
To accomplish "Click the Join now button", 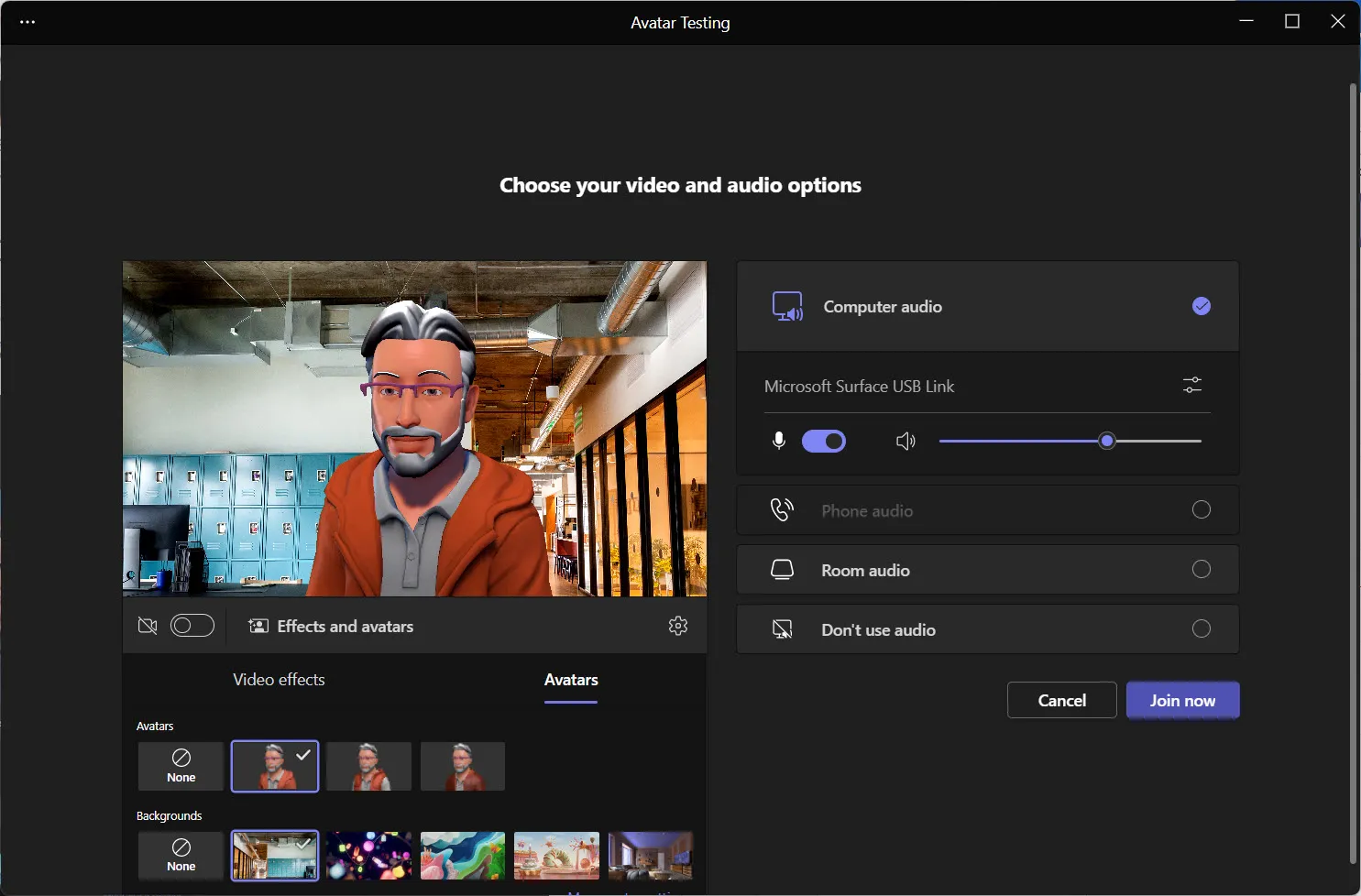I will click(1181, 700).
